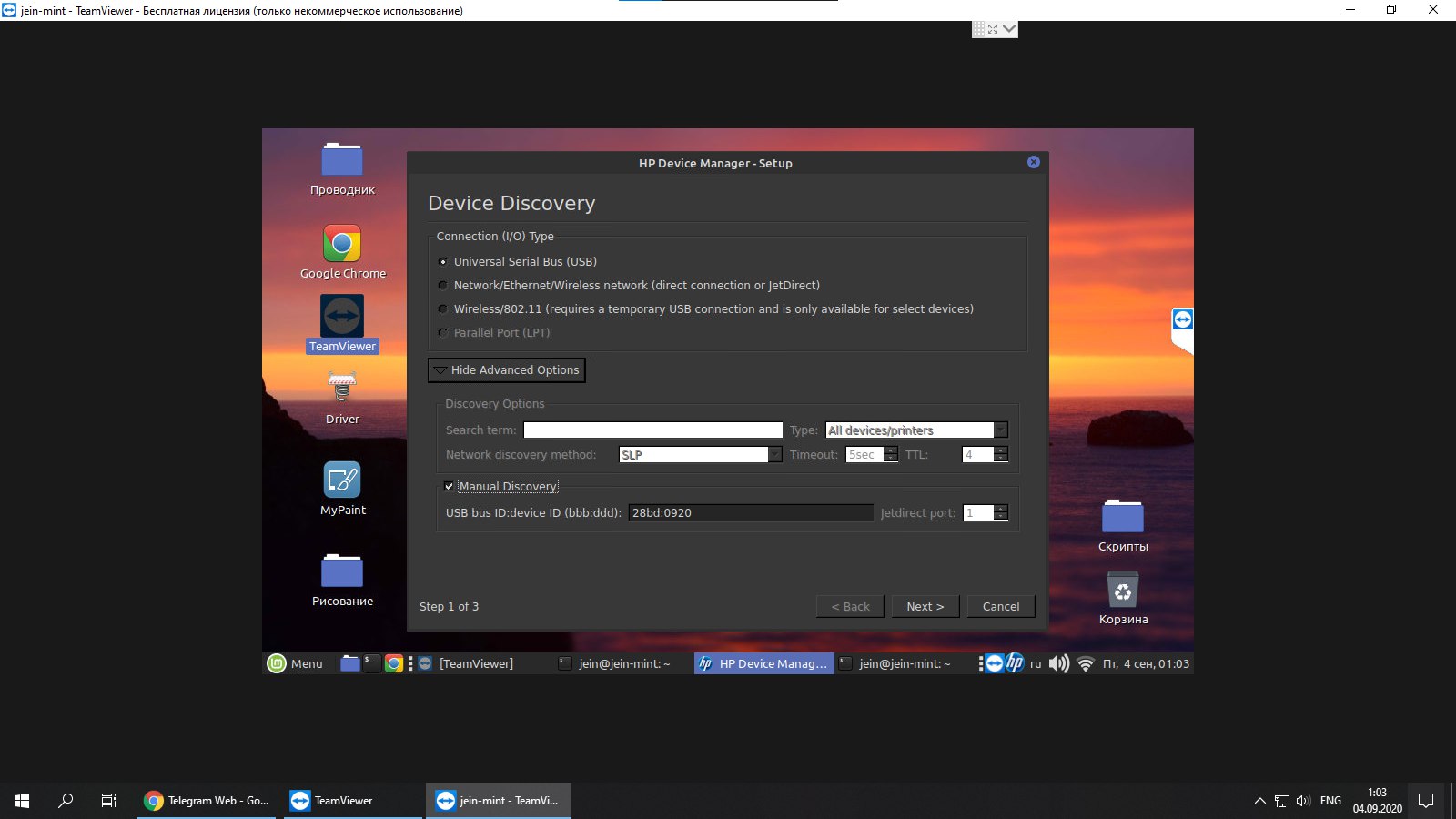The image size is (1456, 819).
Task: Click the Mint panel clock Пт, 4 сен
Action: pyautogui.click(x=1146, y=663)
